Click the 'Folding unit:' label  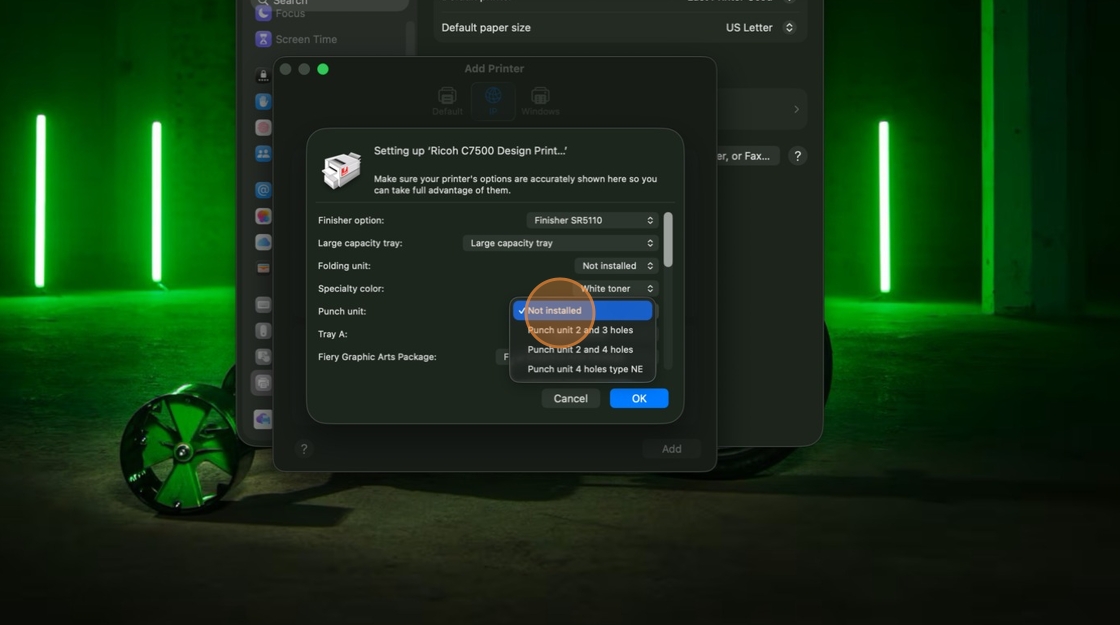tap(344, 266)
